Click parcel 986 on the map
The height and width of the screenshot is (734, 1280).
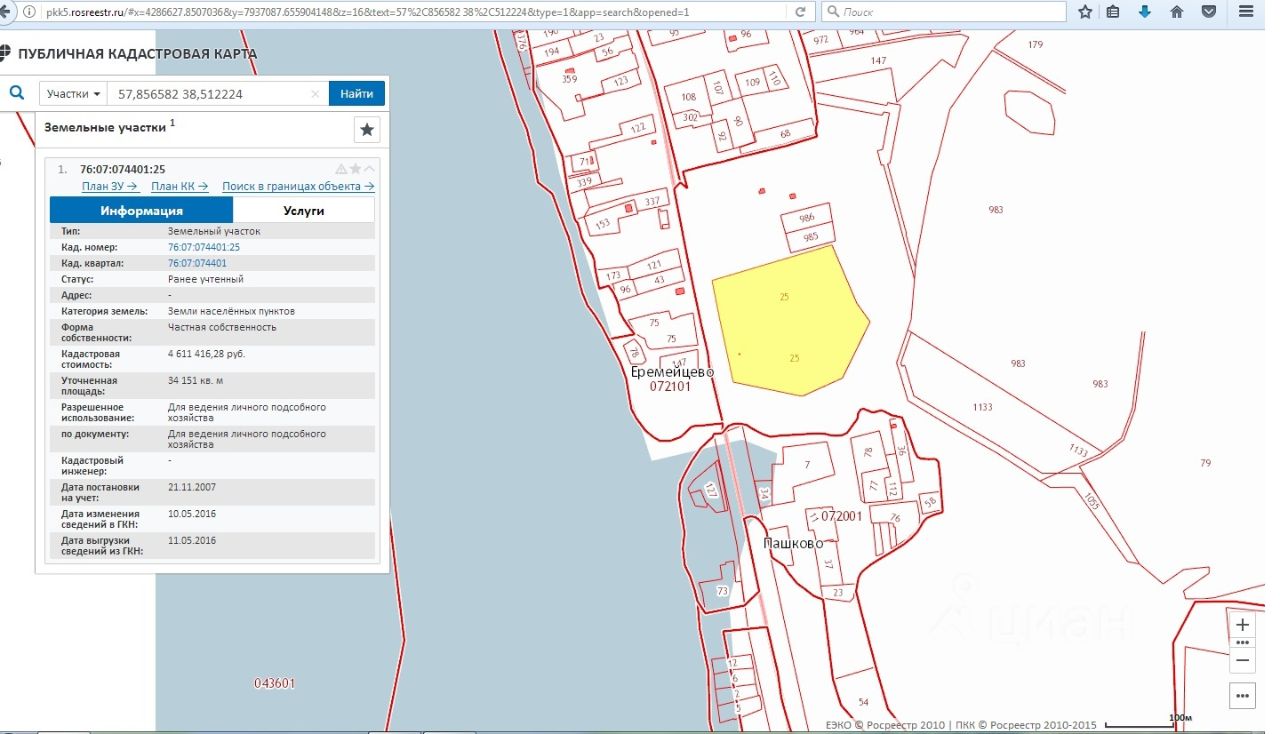(x=807, y=218)
